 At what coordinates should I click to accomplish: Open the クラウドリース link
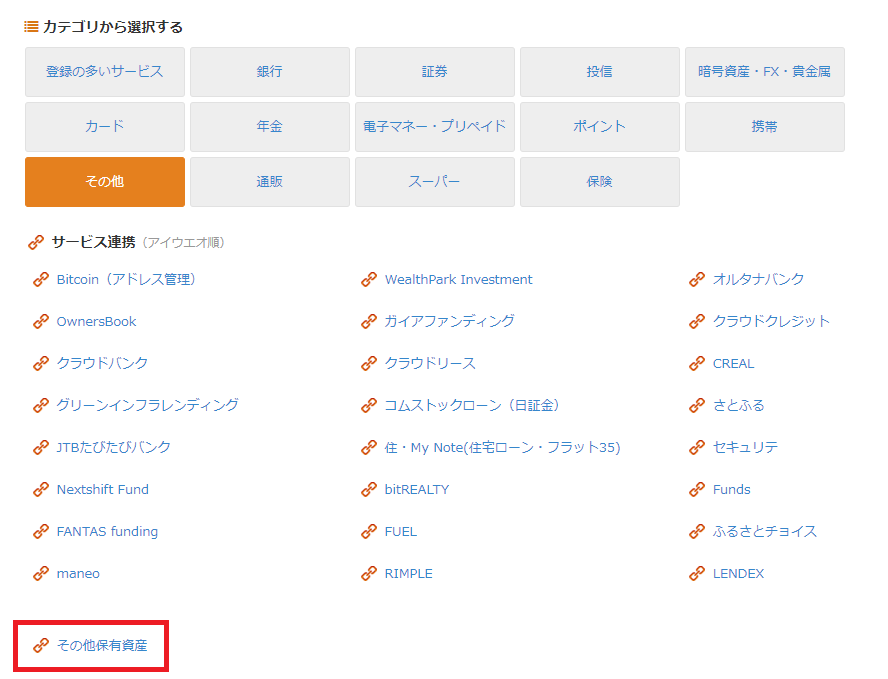click(x=430, y=363)
